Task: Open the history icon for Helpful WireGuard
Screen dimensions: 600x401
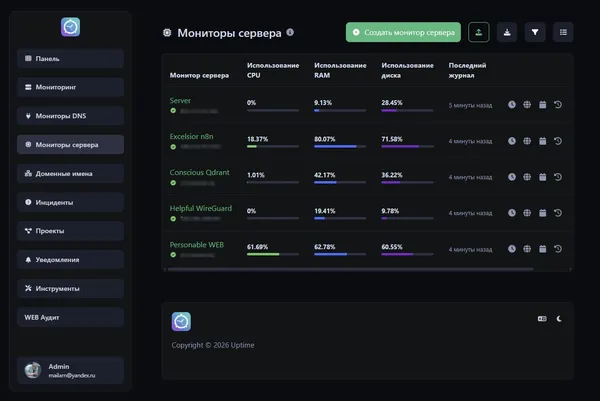Action: 557,212
